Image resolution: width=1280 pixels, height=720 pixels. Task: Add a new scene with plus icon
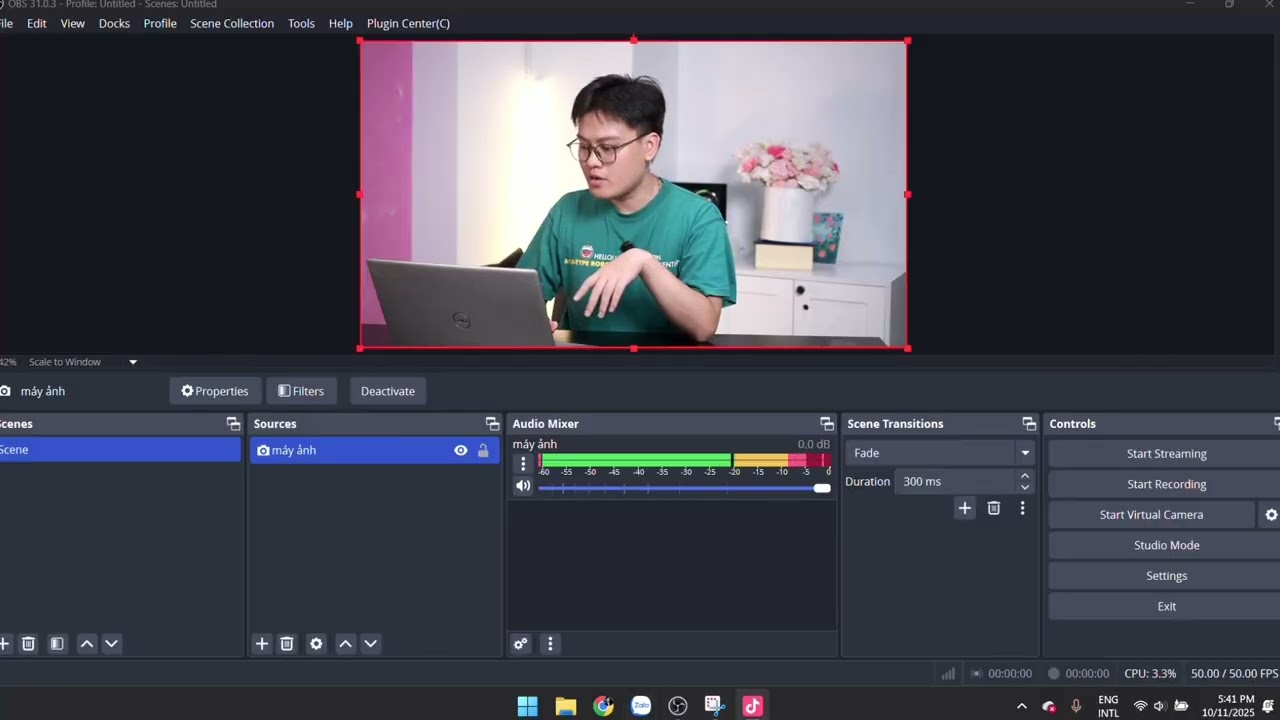[4, 644]
